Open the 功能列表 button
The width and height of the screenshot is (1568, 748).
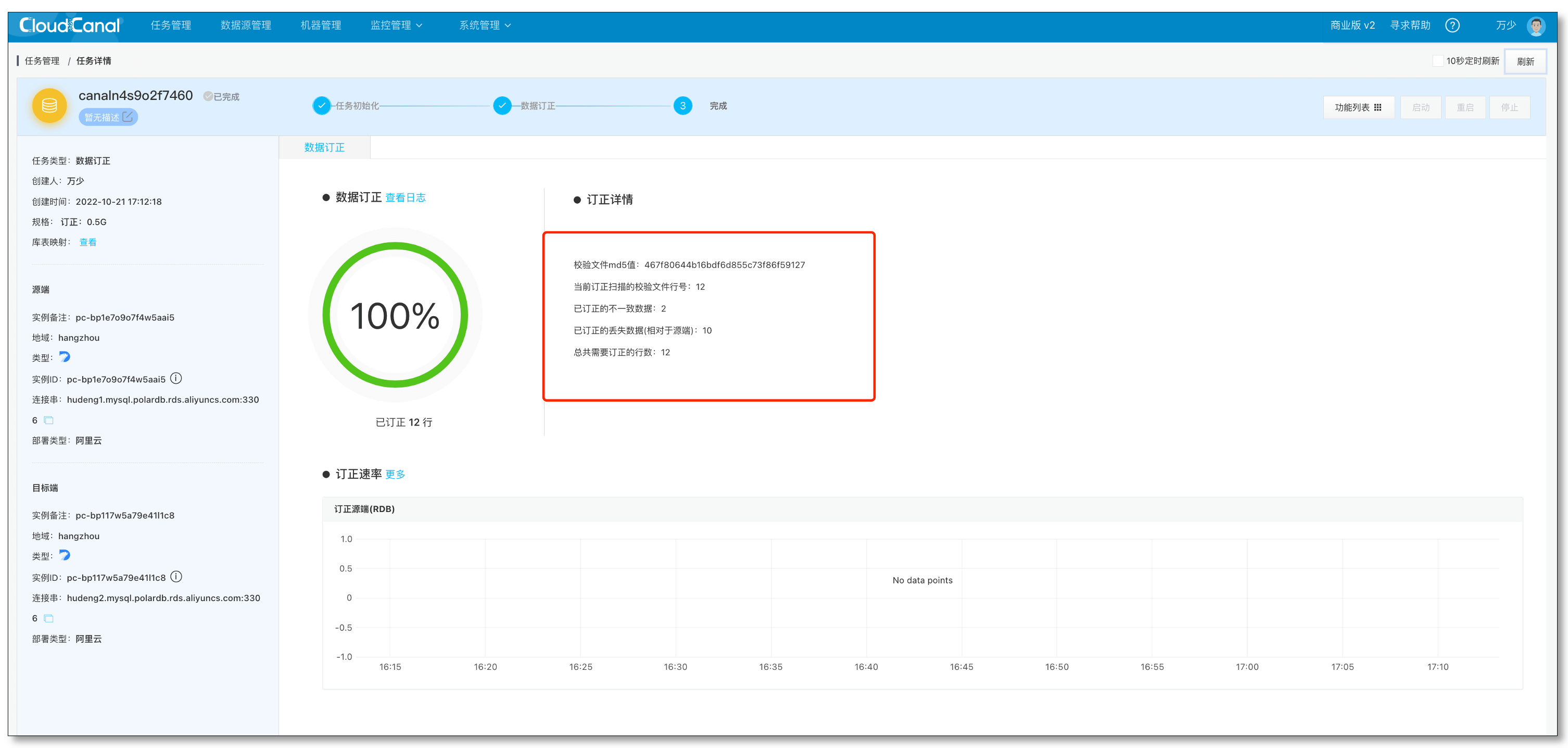coord(1358,107)
